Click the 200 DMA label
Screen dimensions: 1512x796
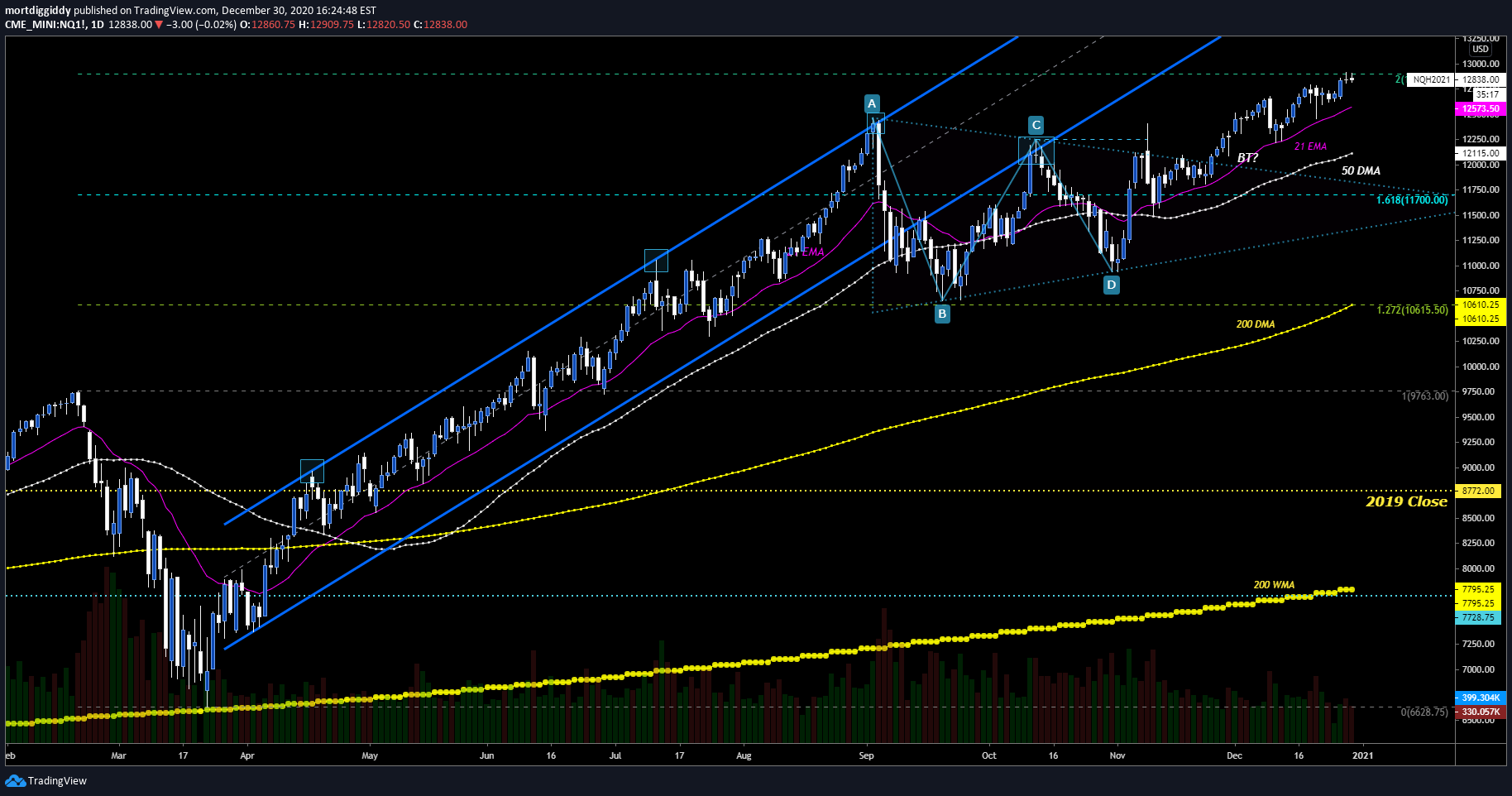[1255, 324]
